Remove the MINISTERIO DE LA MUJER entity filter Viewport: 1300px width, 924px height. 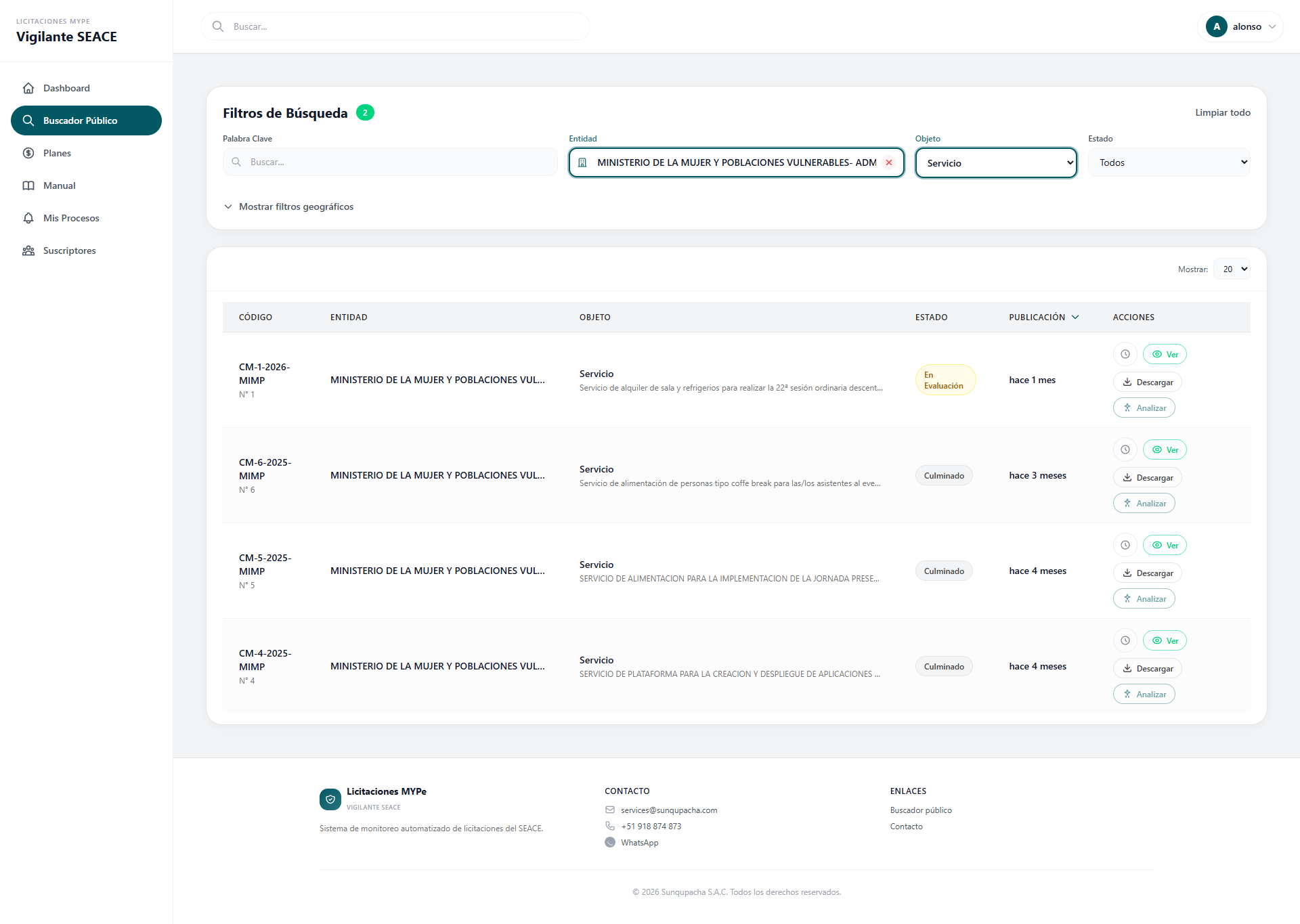(x=889, y=162)
